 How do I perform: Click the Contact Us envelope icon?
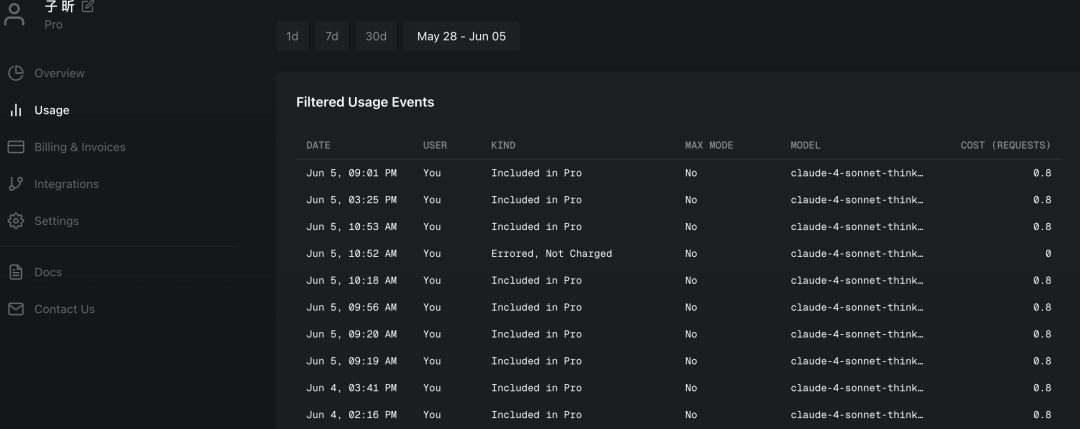16,309
